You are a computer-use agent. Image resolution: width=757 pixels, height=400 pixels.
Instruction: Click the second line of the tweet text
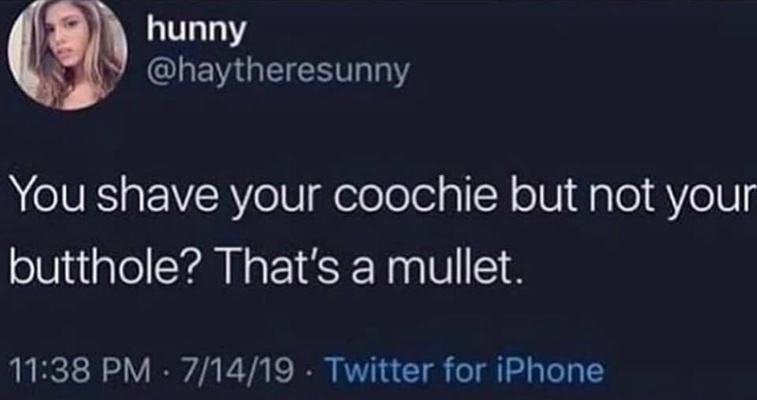click(x=266, y=267)
